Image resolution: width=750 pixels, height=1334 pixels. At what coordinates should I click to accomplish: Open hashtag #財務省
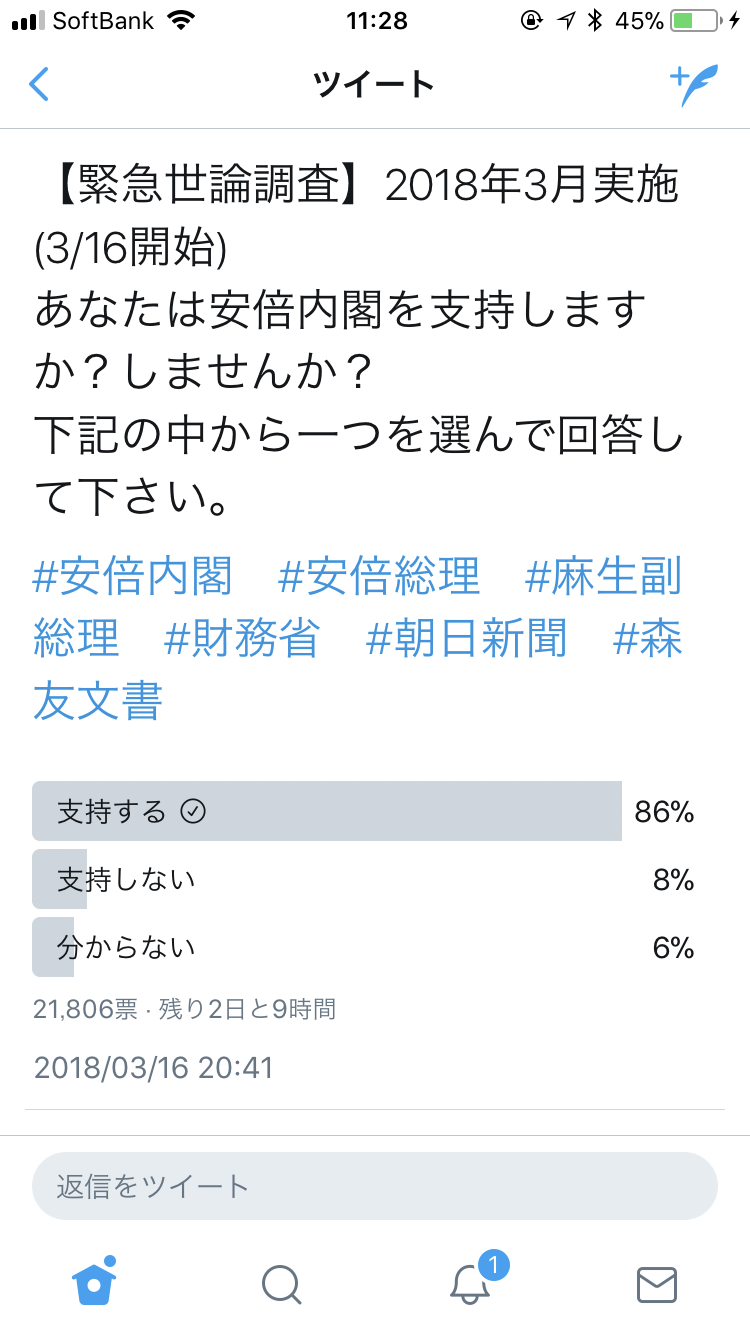coord(242,638)
